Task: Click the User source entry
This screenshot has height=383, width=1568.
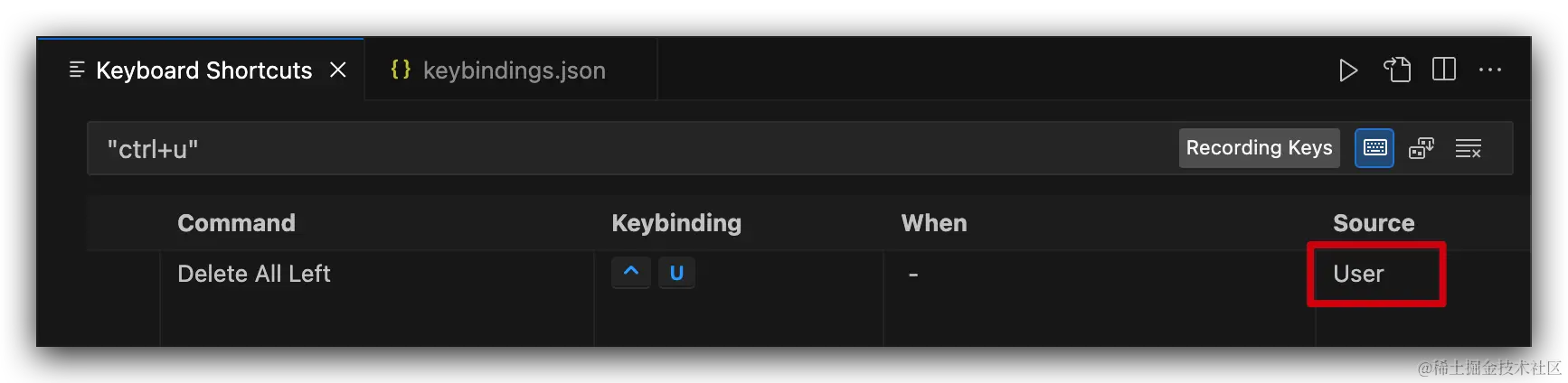Action: click(1358, 274)
